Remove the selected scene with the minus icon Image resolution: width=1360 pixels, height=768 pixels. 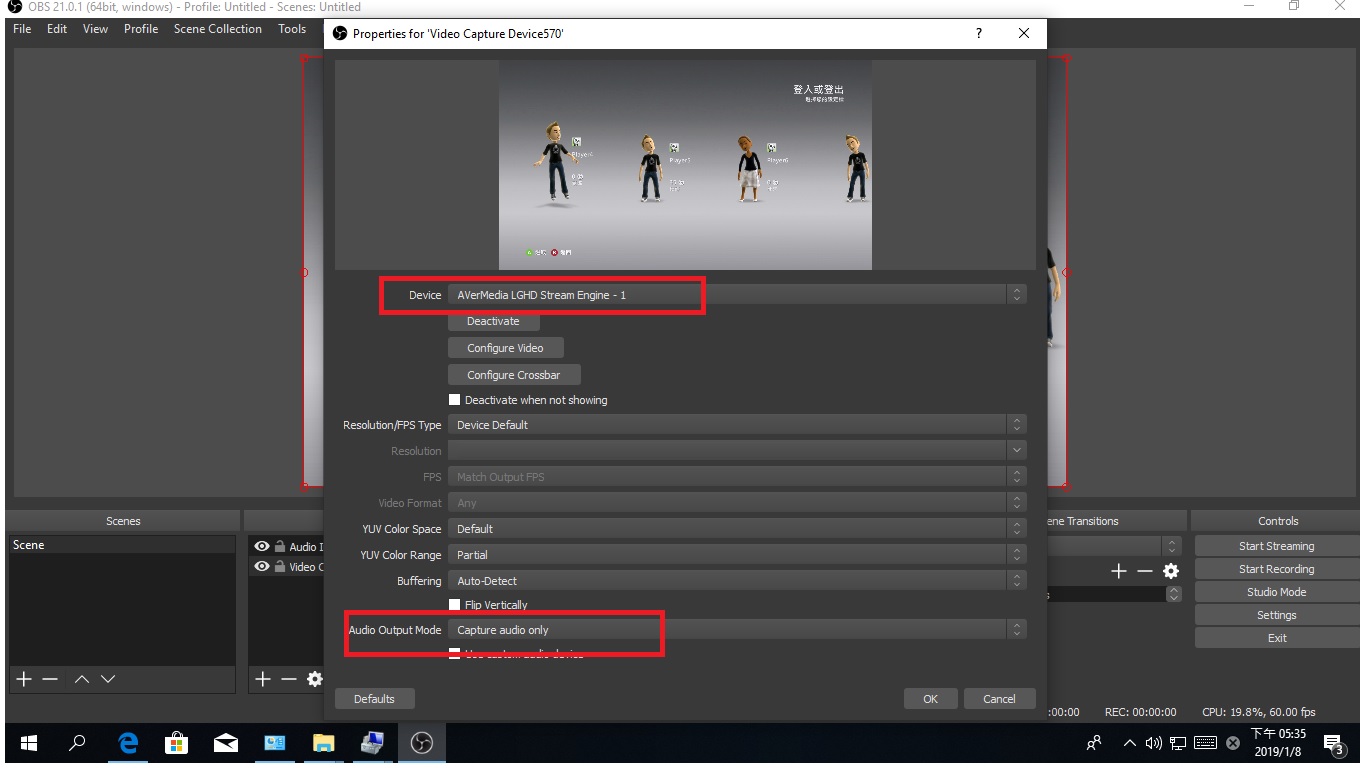point(50,679)
